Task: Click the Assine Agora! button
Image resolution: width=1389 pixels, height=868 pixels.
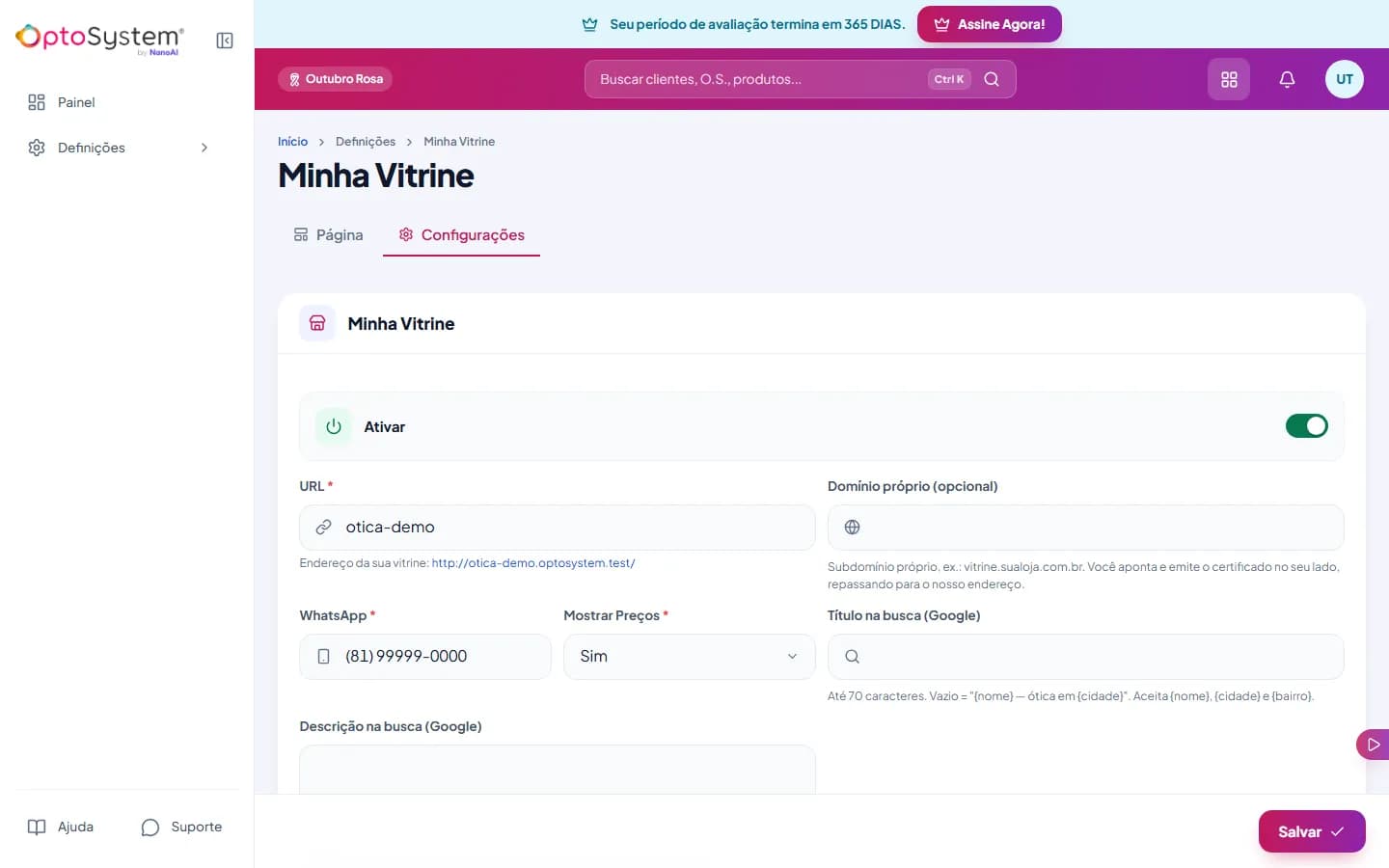Action: pos(990,24)
